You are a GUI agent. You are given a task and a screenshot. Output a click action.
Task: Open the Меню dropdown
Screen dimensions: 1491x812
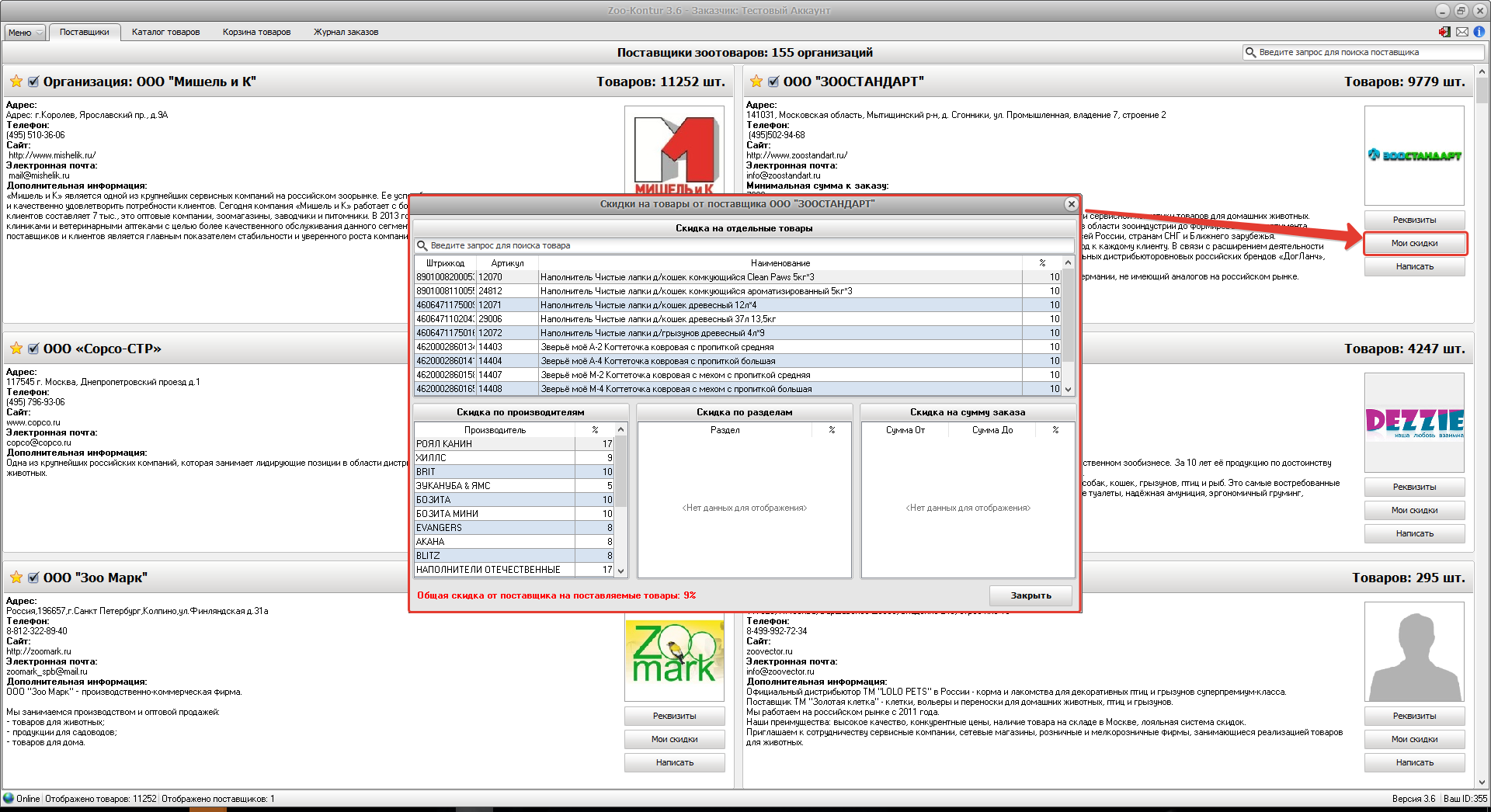coord(25,33)
